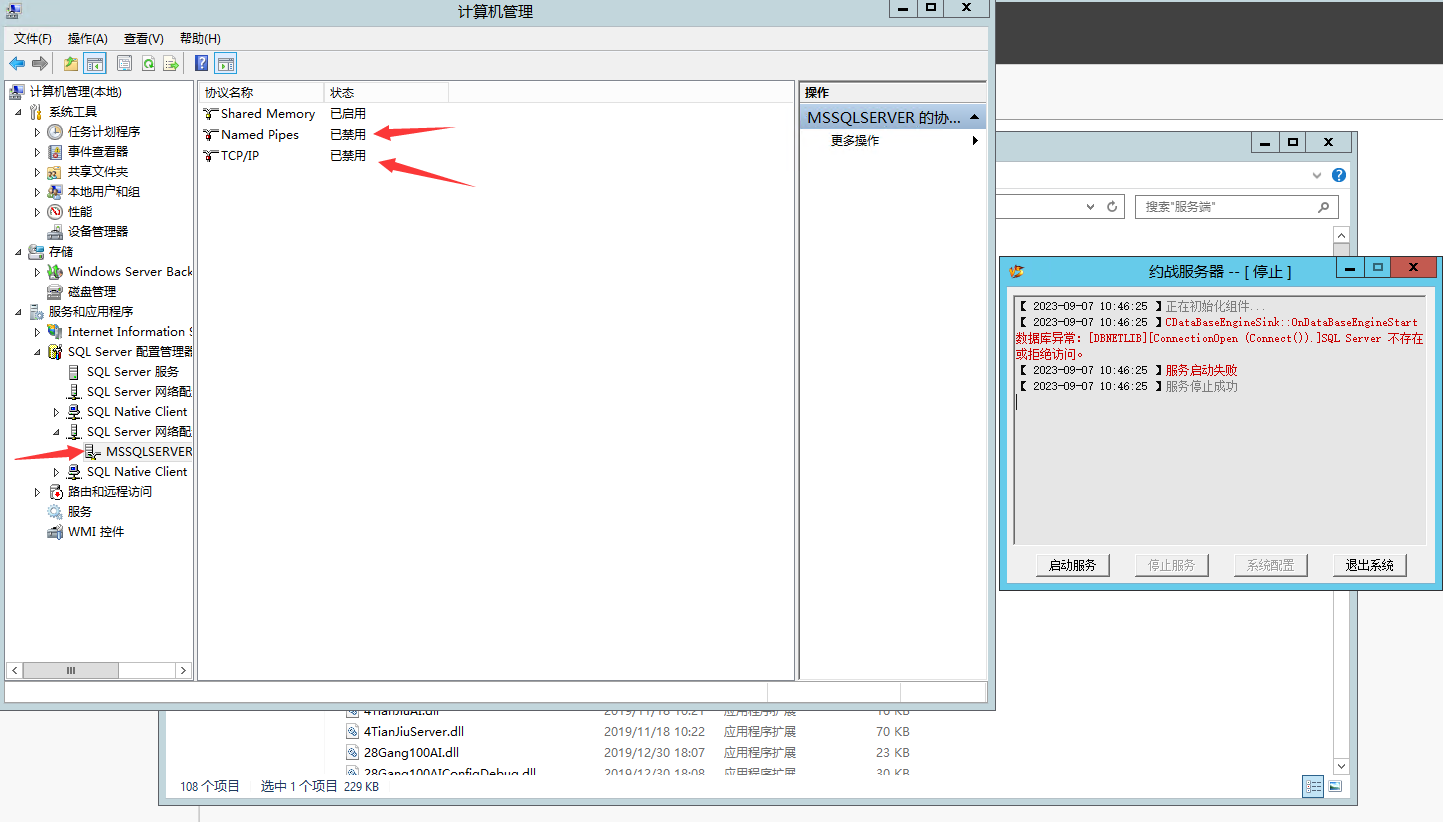1443x822 pixels.
Task: Open Help via blue question mark icon
Action: [x=202, y=64]
